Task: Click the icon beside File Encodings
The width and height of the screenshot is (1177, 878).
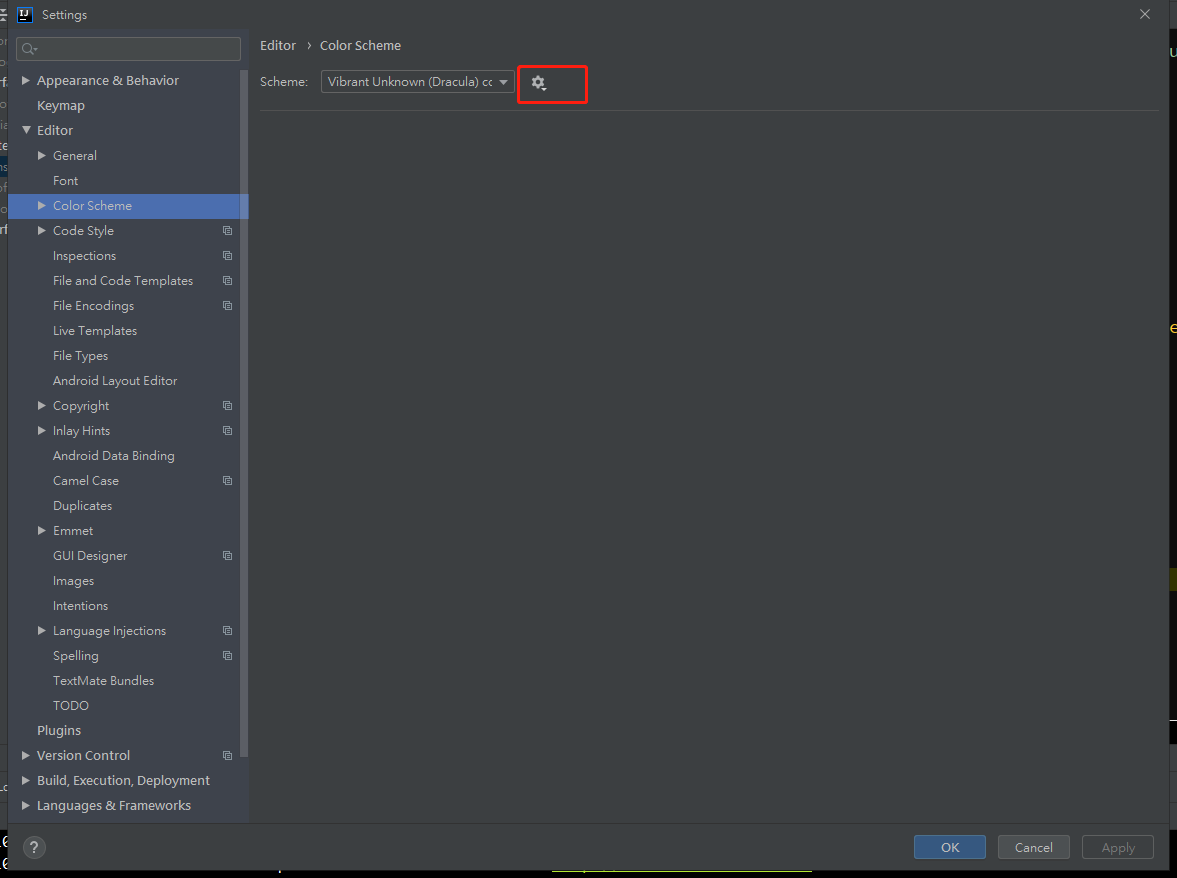Action: (x=228, y=305)
